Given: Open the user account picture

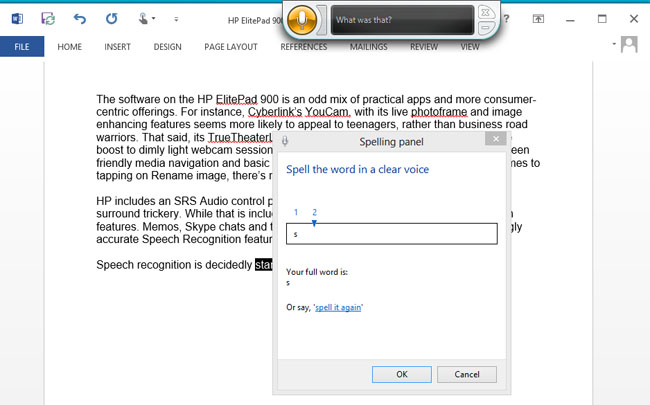Looking at the screenshot, I should click(x=629, y=44).
